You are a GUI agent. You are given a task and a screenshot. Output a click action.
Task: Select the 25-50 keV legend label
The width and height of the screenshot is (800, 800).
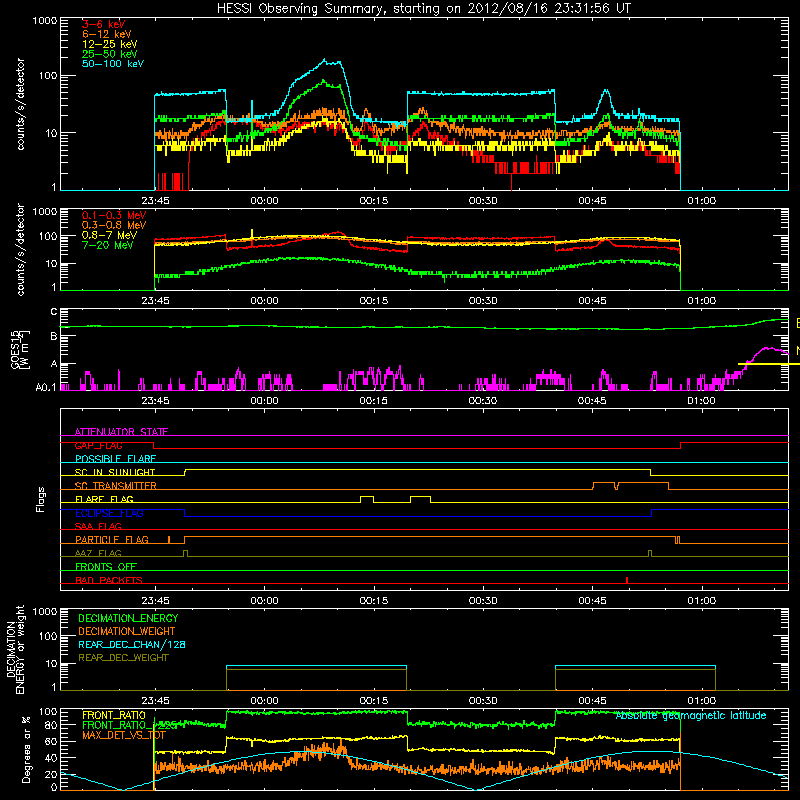tap(109, 54)
